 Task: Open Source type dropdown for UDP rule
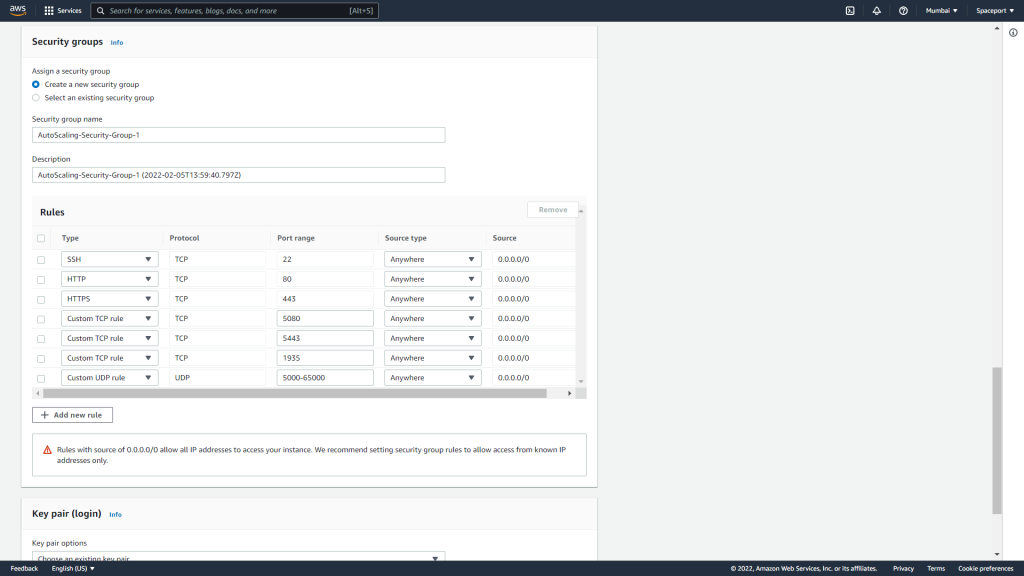432,377
